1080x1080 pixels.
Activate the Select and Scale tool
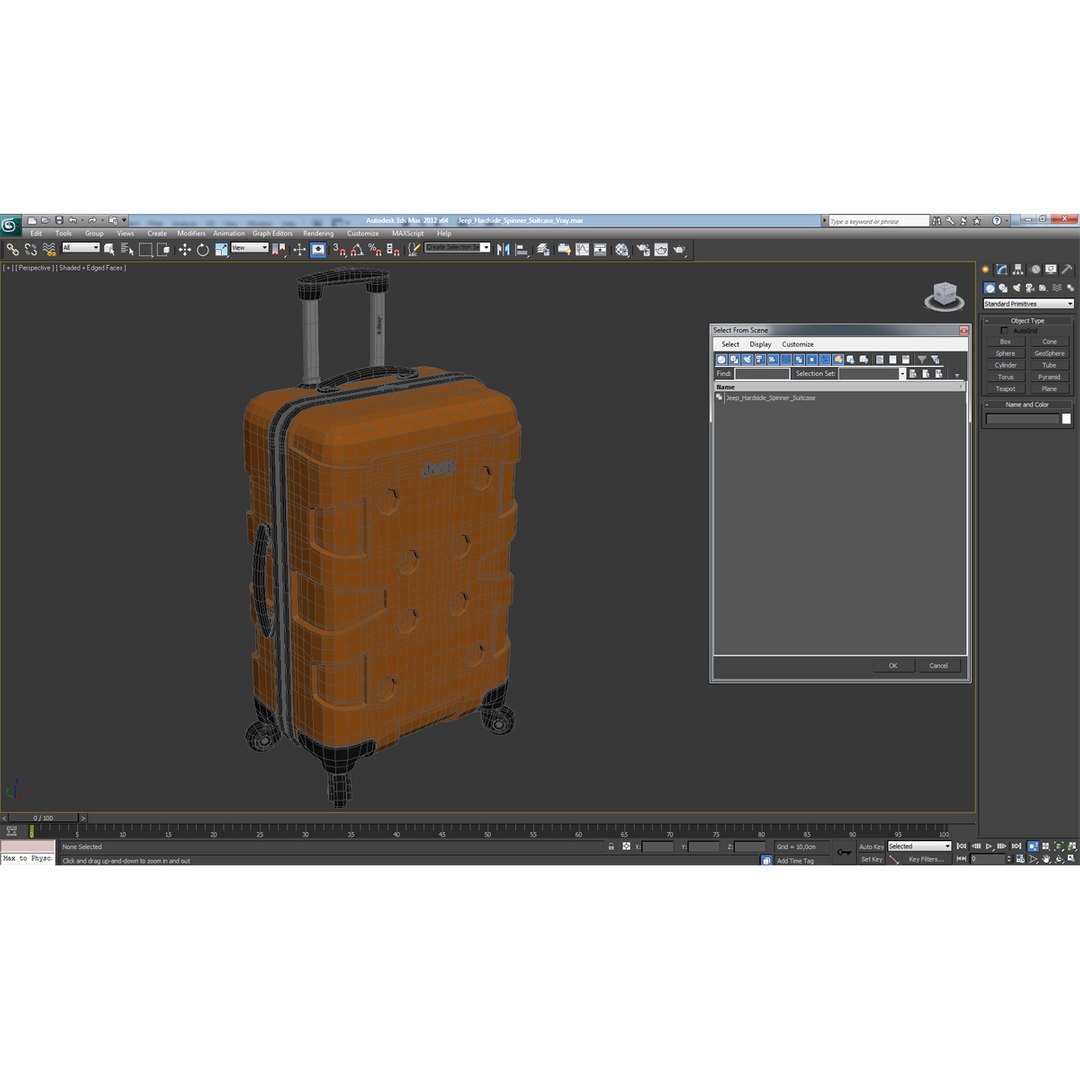221,249
